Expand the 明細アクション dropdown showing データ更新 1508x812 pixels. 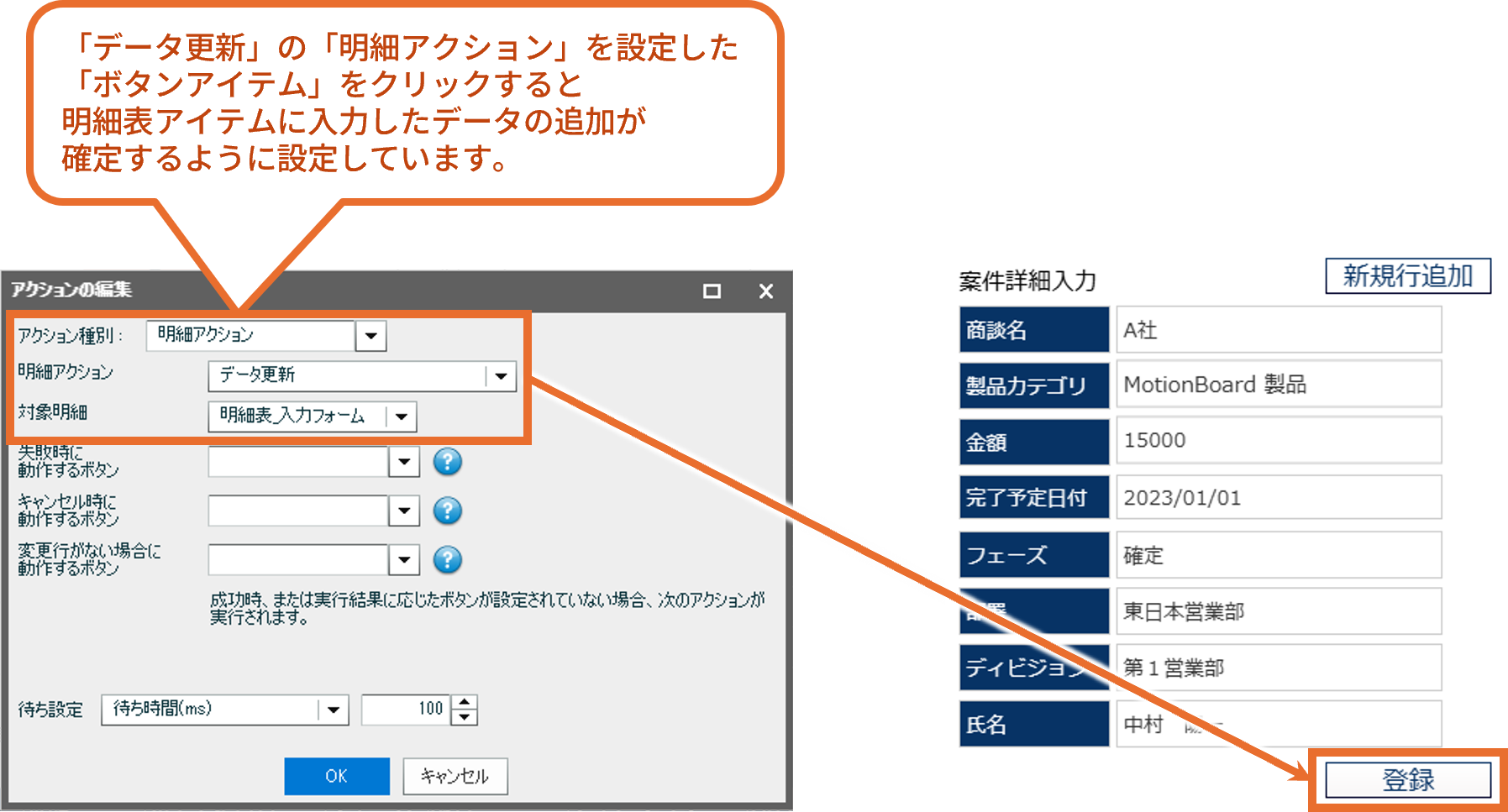click(x=501, y=376)
